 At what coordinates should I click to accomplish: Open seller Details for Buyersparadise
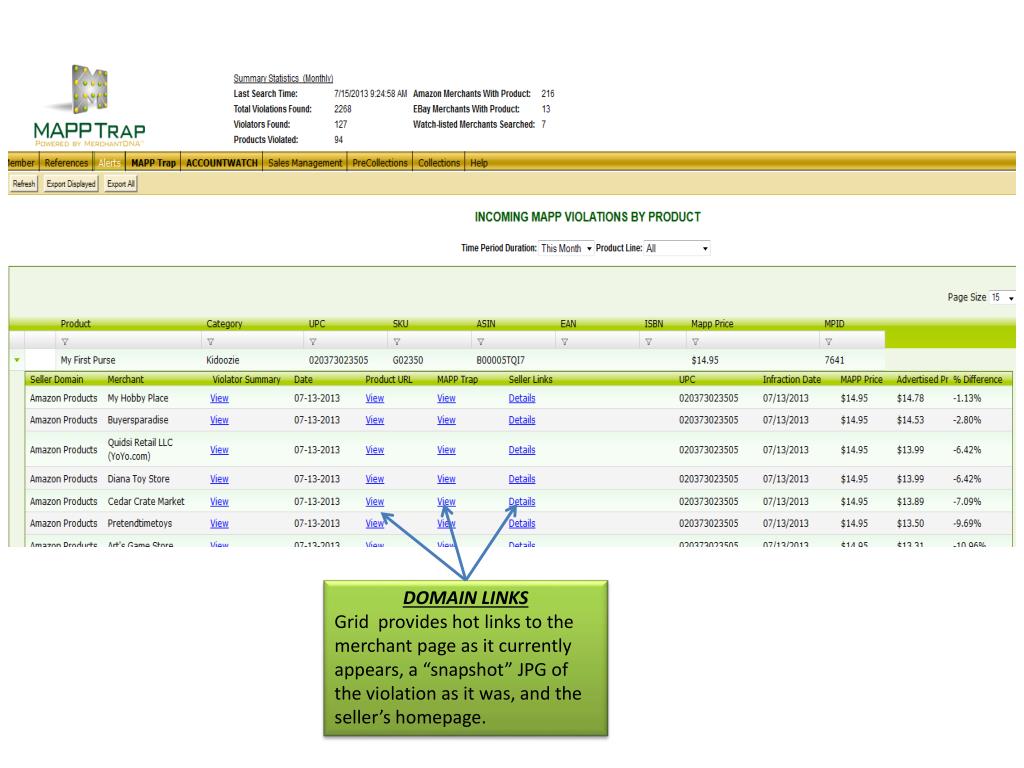[522, 420]
